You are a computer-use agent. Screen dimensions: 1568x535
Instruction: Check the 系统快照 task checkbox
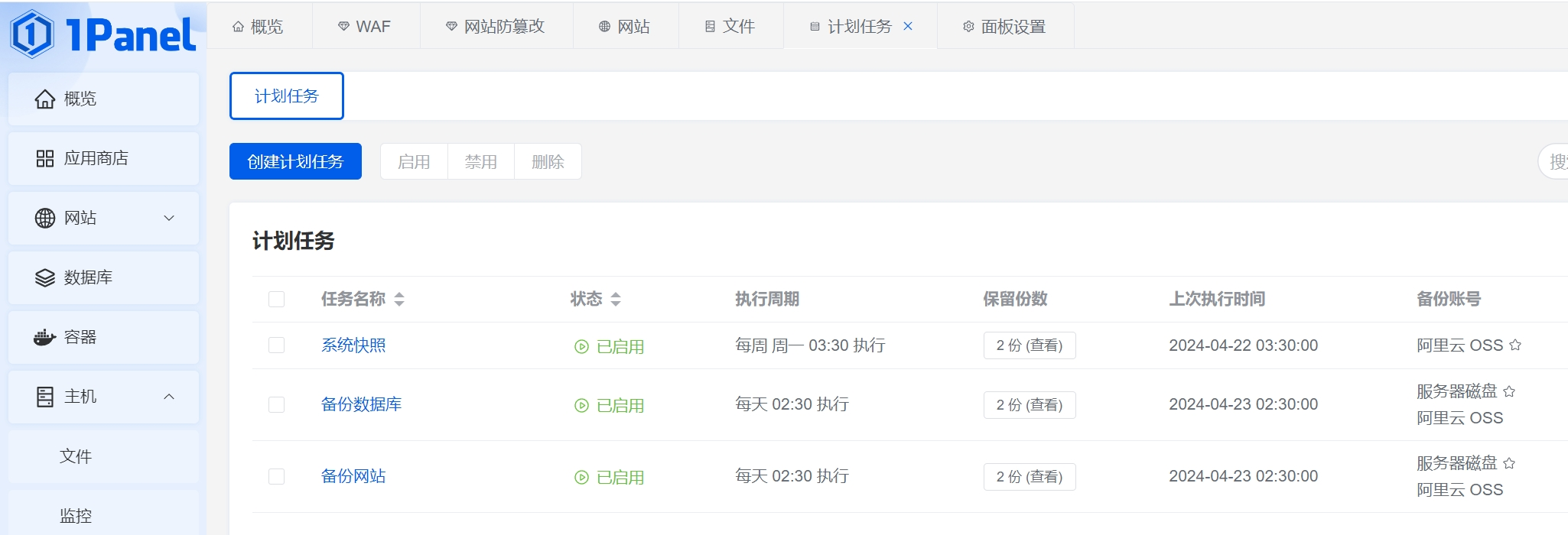pyautogui.click(x=277, y=345)
